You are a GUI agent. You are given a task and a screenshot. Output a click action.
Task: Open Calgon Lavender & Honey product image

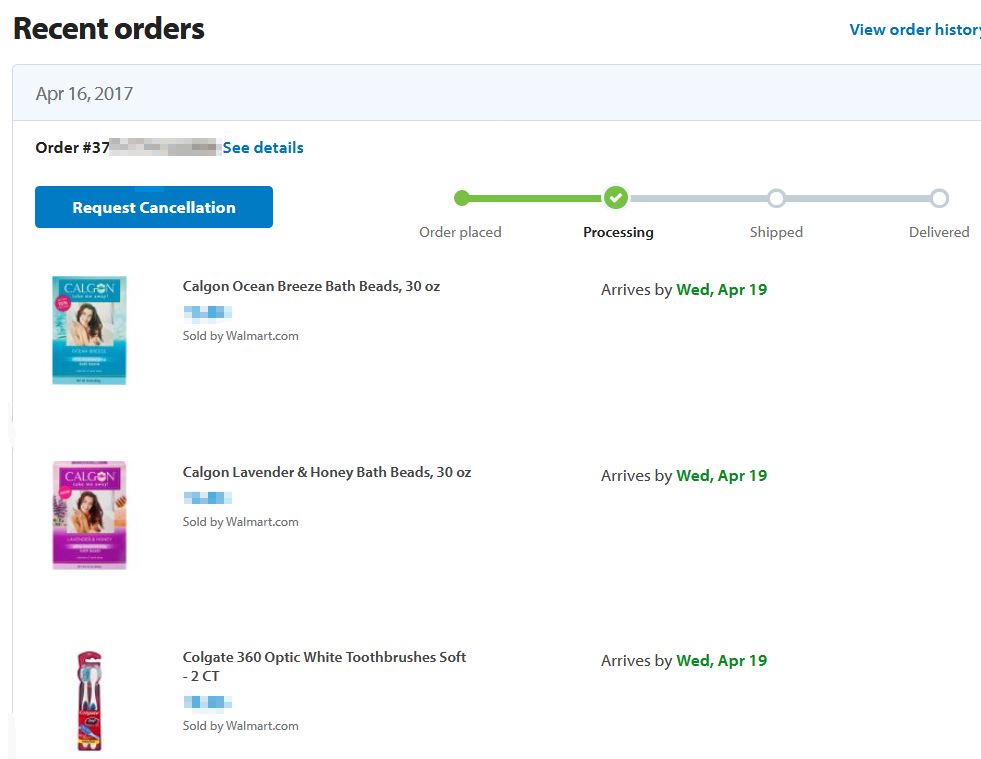89,515
